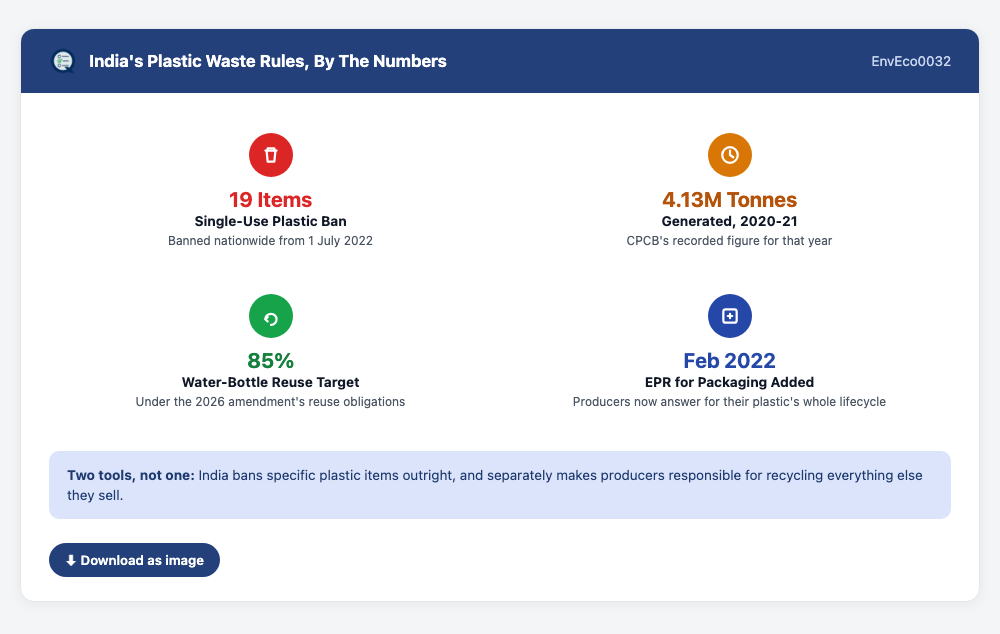Click the checklist logo icon in header
Screen dimensions: 1000x634
pyautogui.click(x=62, y=61)
